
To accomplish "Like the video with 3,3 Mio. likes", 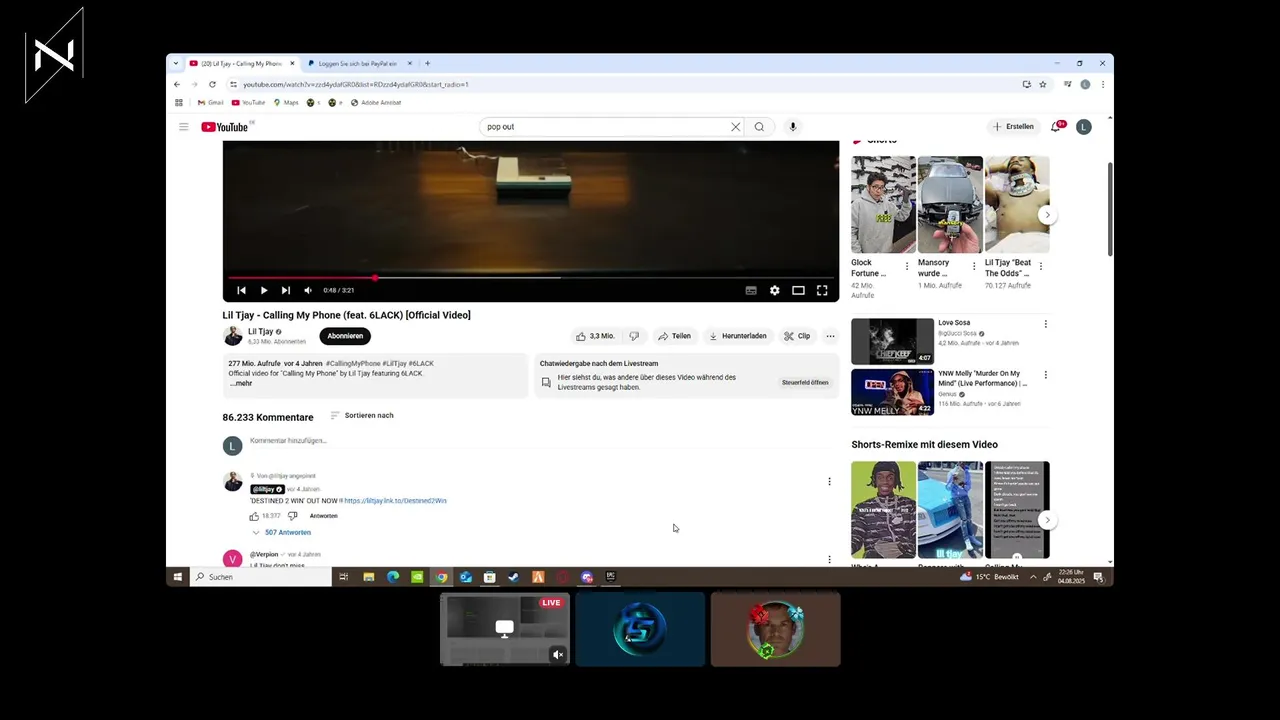I will pos(594,336).
